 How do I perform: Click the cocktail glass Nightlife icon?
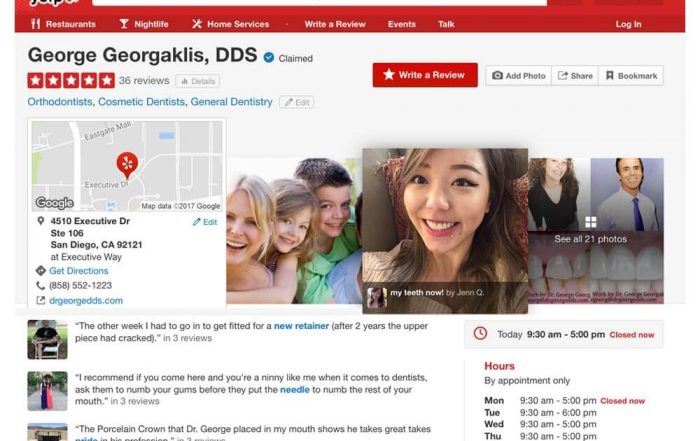point(124,24)
